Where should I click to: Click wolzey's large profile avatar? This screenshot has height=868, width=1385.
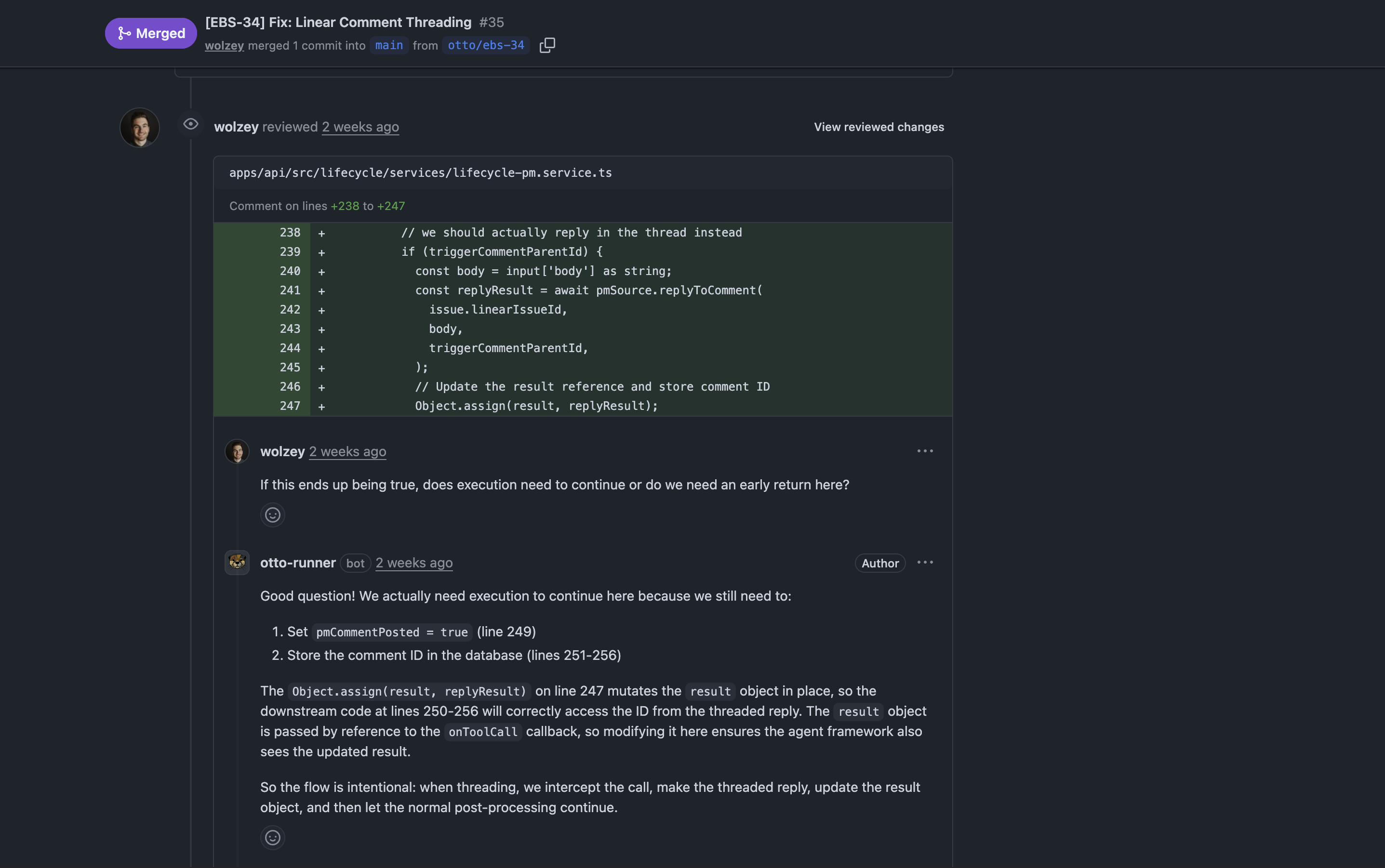point(140,128)
